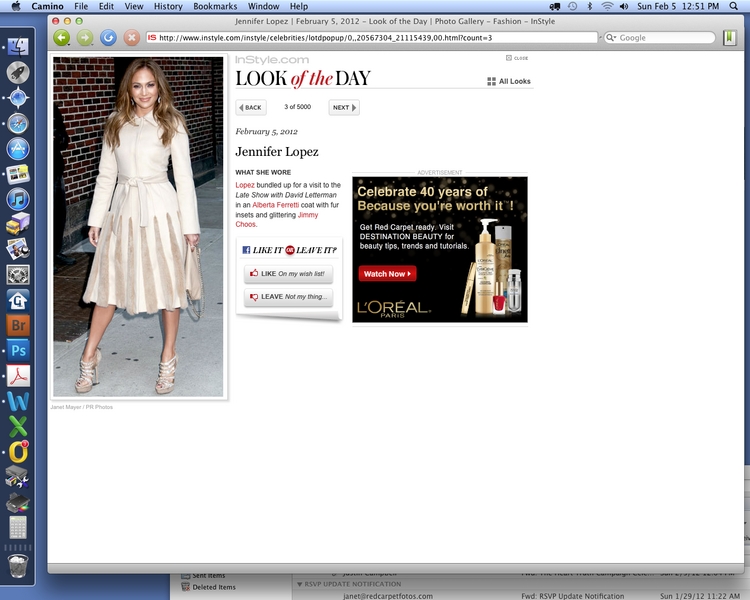Go to the previous look with BACK

[251, 107]
